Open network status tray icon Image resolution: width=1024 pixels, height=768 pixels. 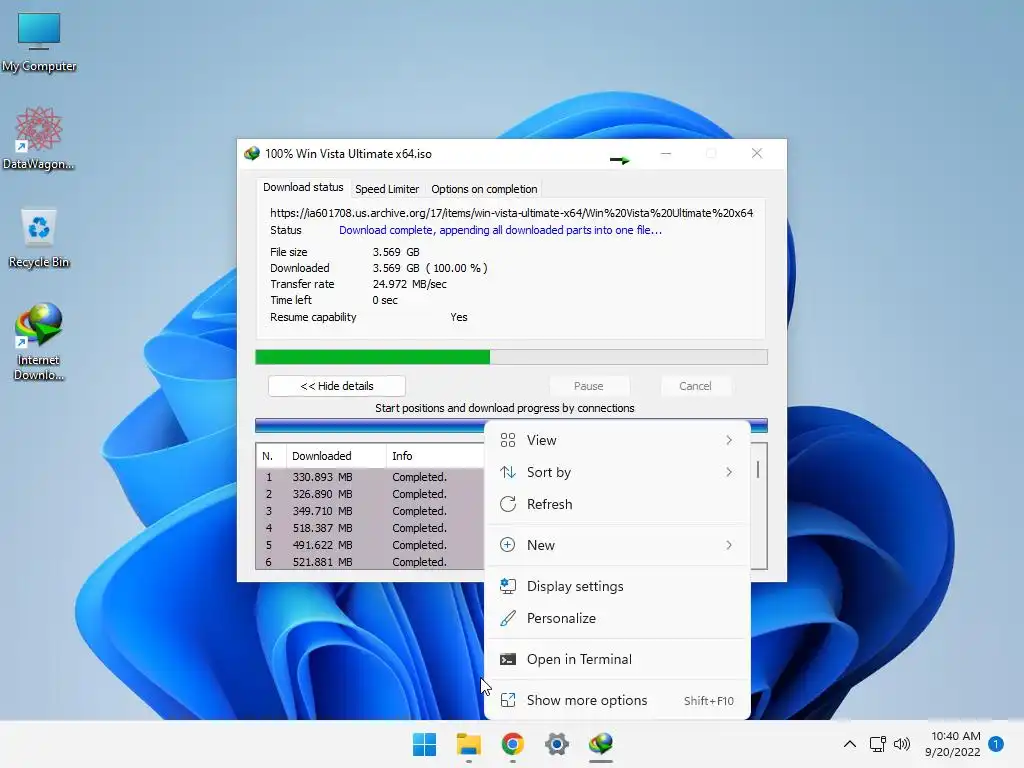click(877, 744)
